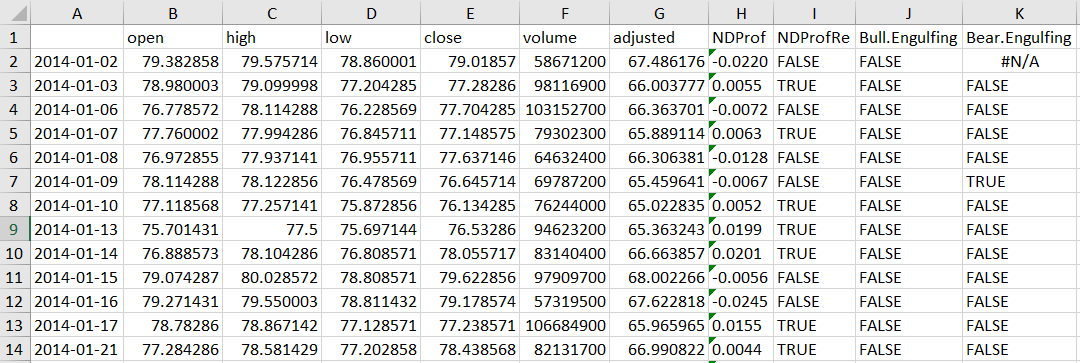This screenshot has height=363, width=1080.
Task: Select close value 78.055717
Action: tap(470, 253)
